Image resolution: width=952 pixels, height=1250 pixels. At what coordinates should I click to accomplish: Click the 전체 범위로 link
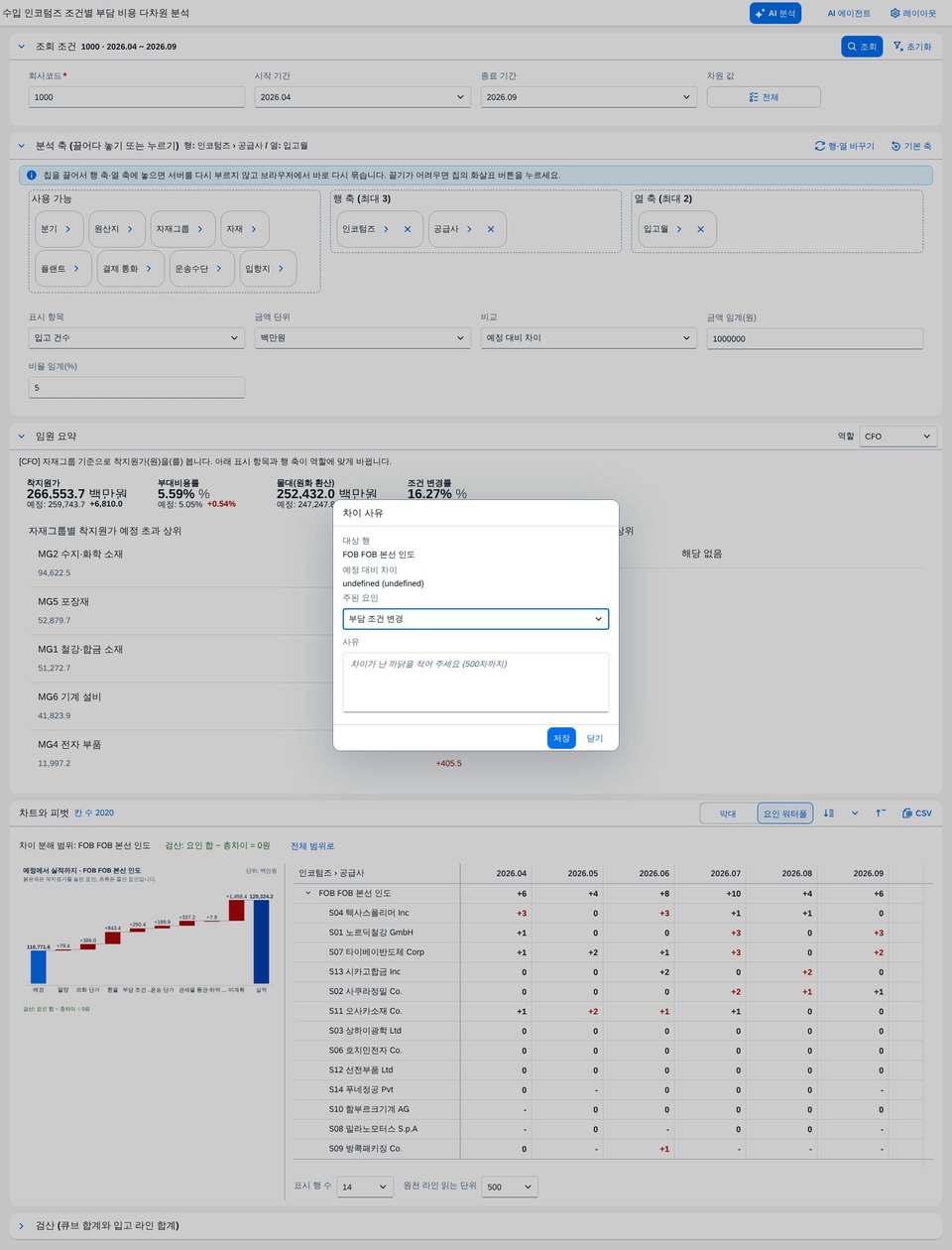[312, 846]
